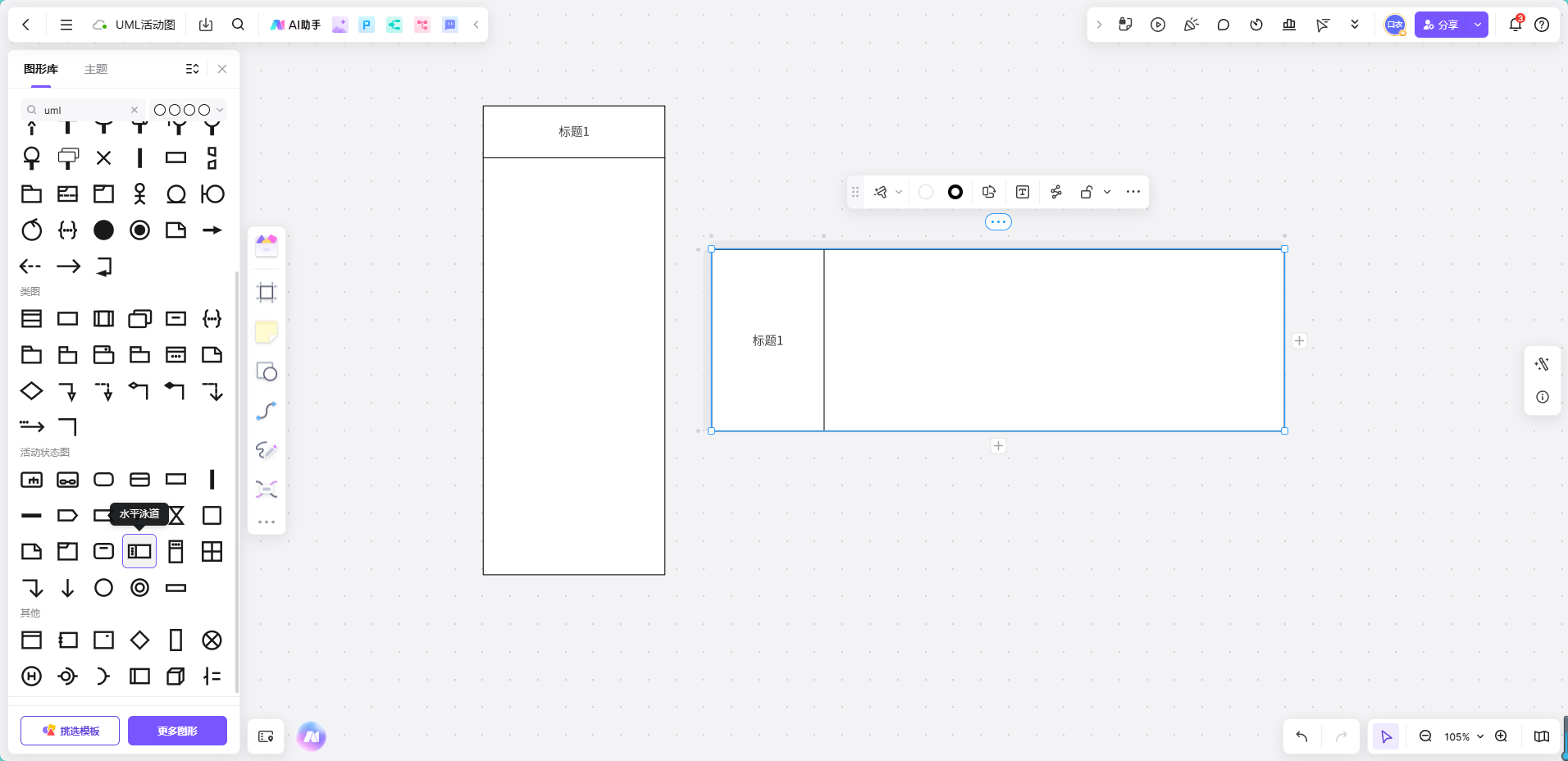Screen dimensions: 1568x761
Task: Open the hamburger main menu
Action: (x=66, y=25)
